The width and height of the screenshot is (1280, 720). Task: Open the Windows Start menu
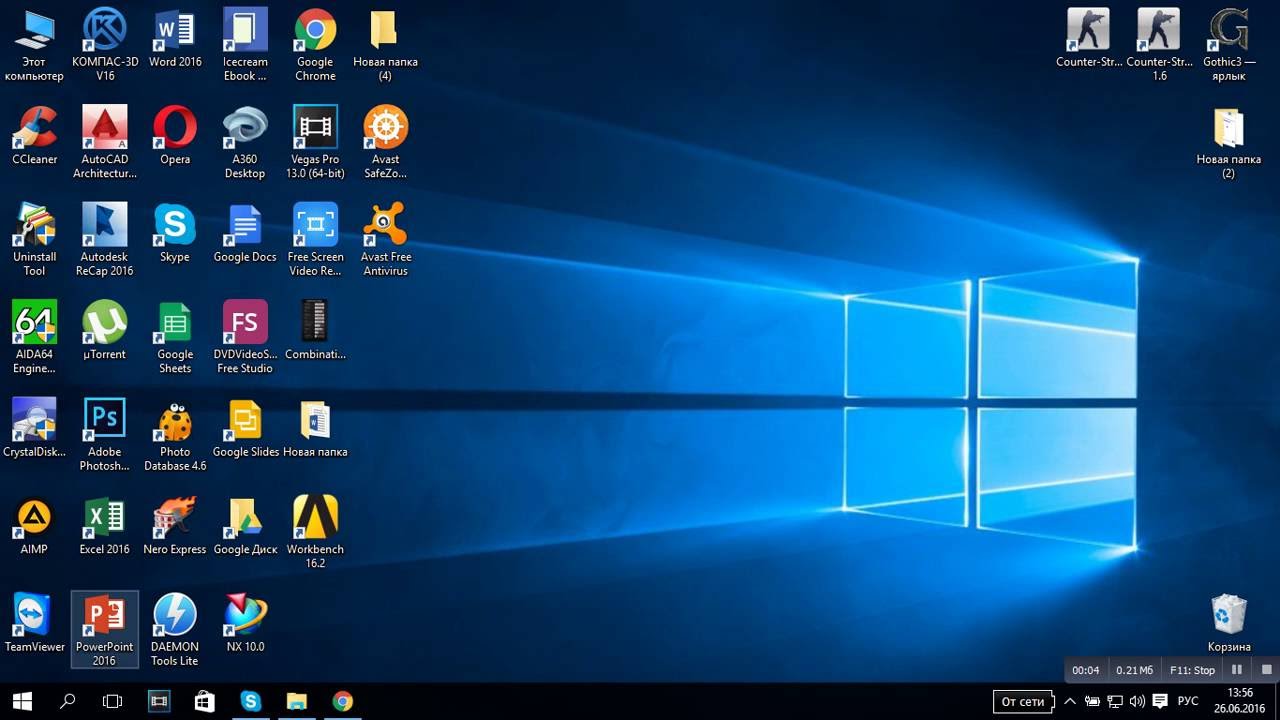coord(22,701)
